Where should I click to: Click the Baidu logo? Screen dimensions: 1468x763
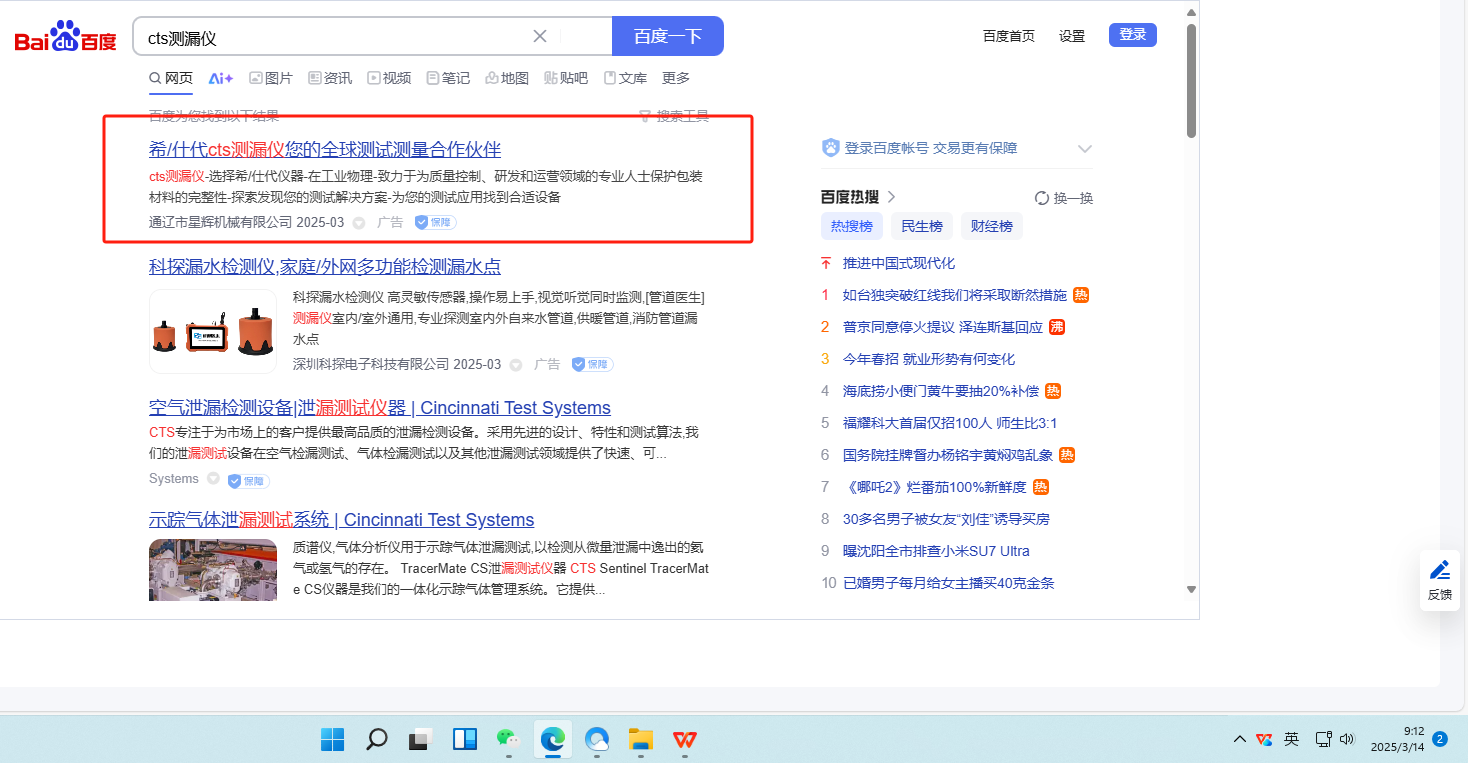[65, 37]
